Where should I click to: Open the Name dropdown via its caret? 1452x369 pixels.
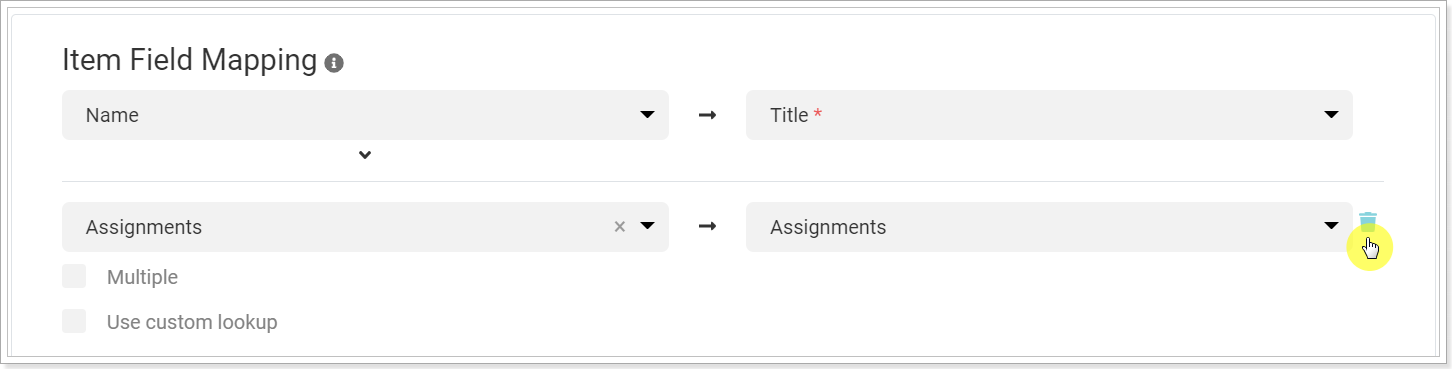(647, 115)
